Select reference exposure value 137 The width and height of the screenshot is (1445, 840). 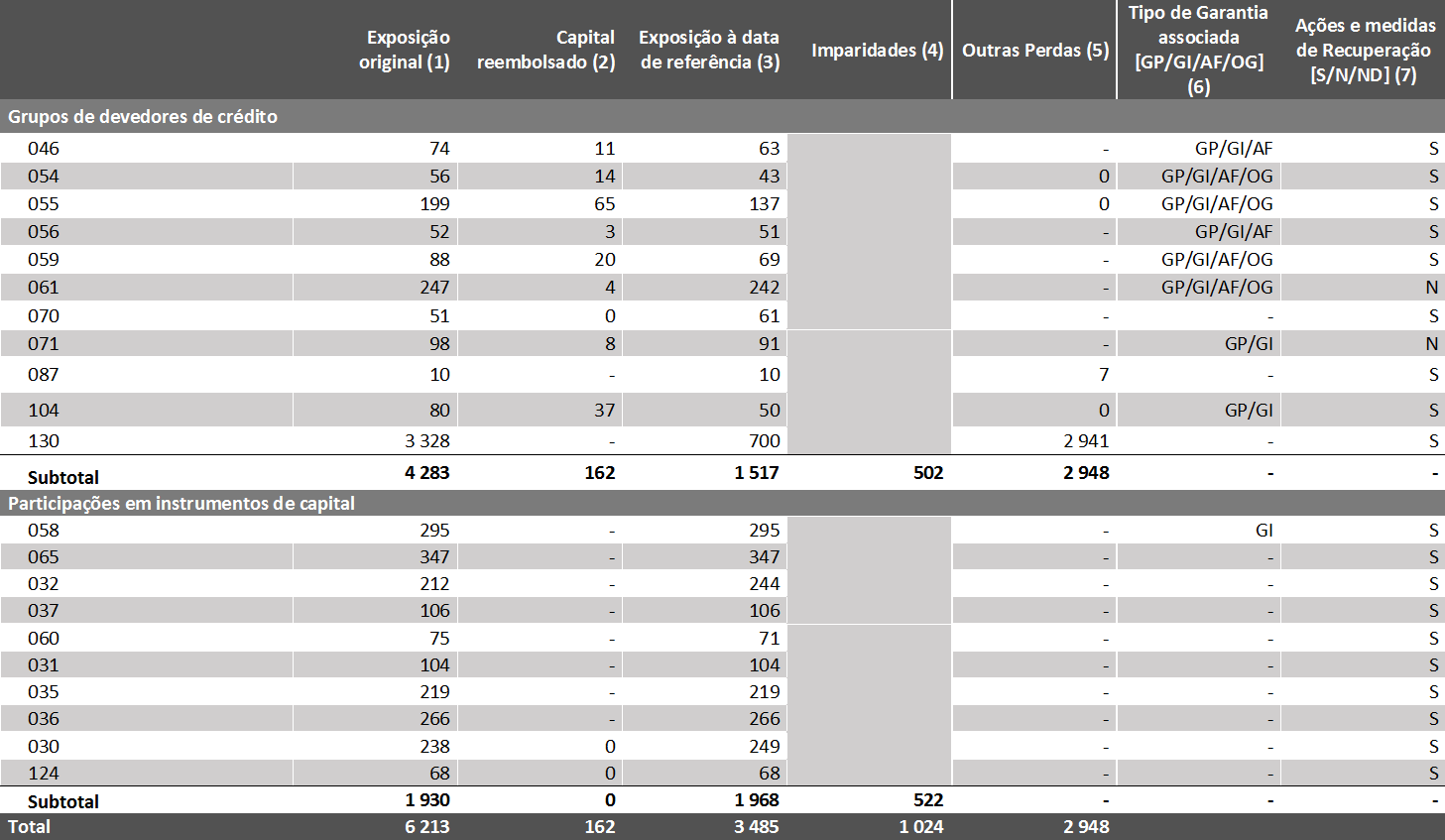[764, 203]
